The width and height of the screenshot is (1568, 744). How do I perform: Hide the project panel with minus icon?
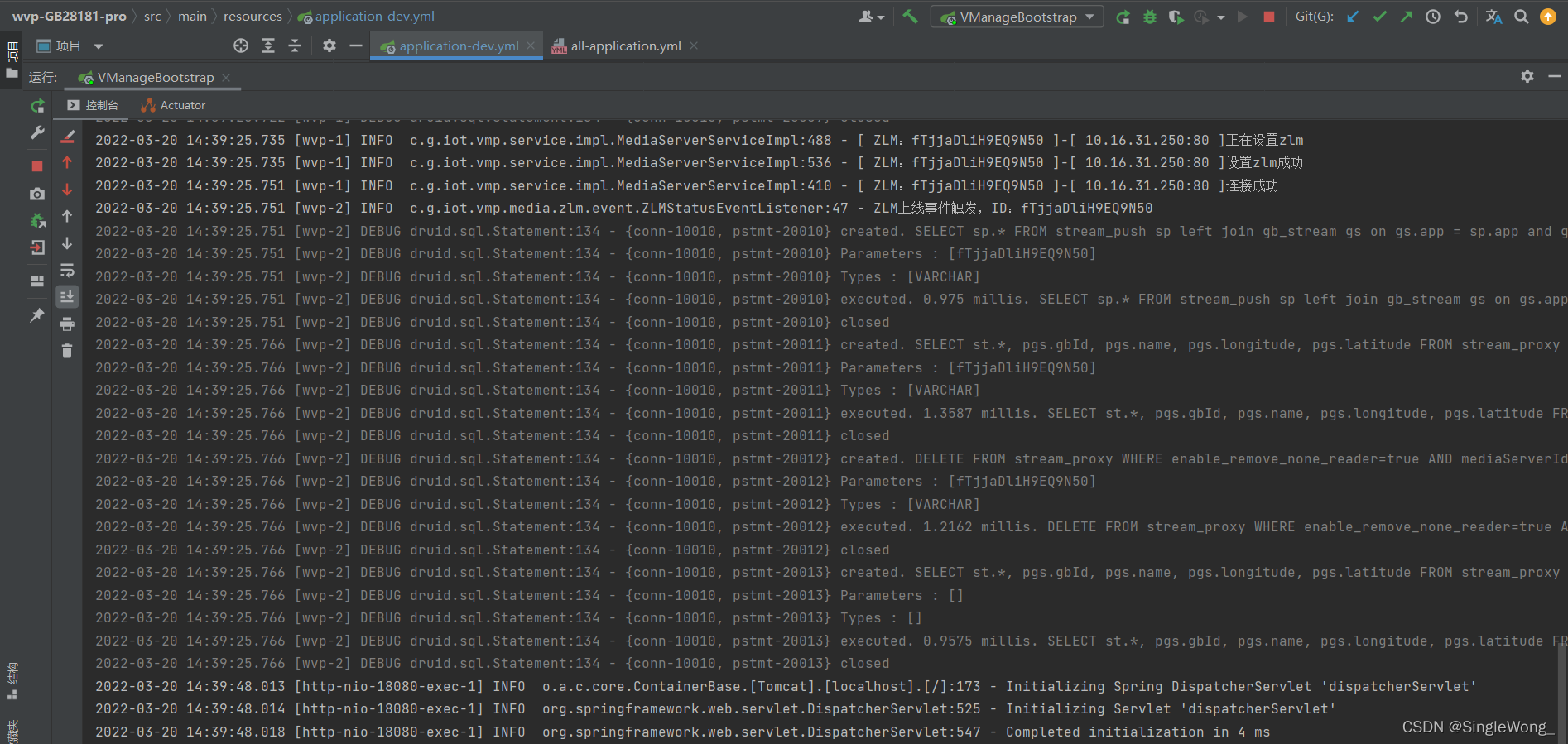point(356,46)
